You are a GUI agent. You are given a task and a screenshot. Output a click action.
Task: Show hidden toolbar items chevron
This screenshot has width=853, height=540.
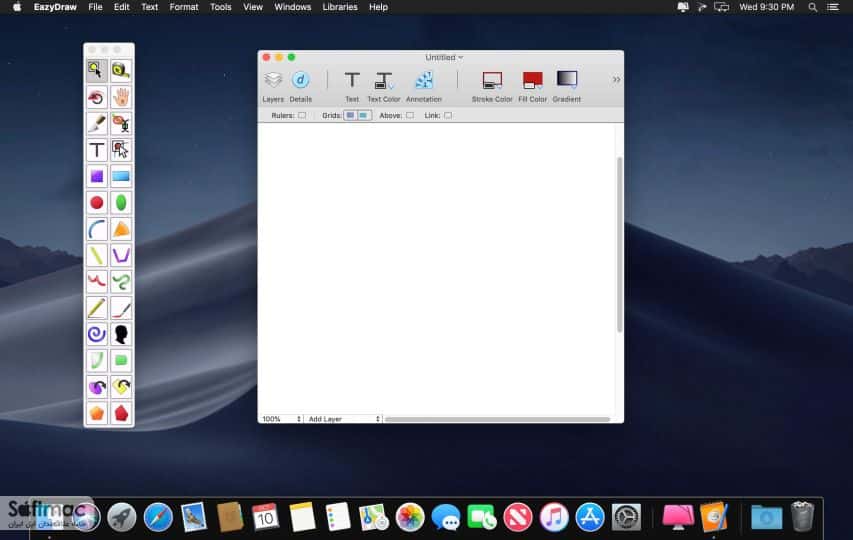616,79
